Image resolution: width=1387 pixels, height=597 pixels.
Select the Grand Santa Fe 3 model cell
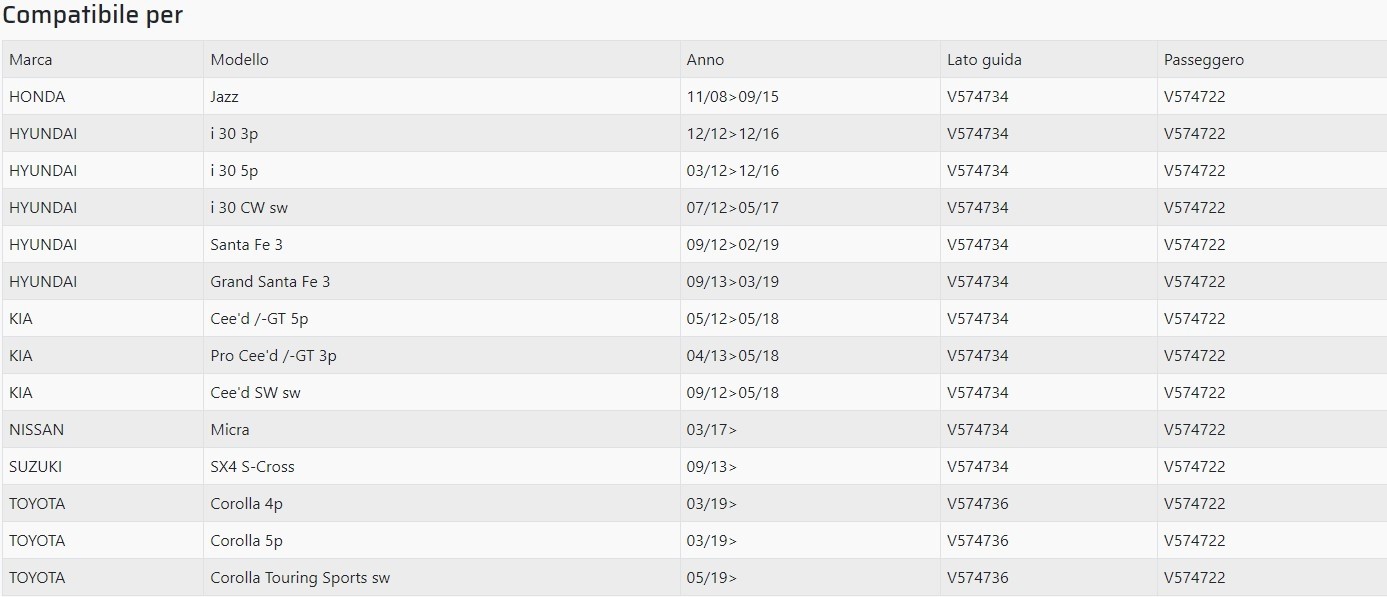[x=270, y=282]
